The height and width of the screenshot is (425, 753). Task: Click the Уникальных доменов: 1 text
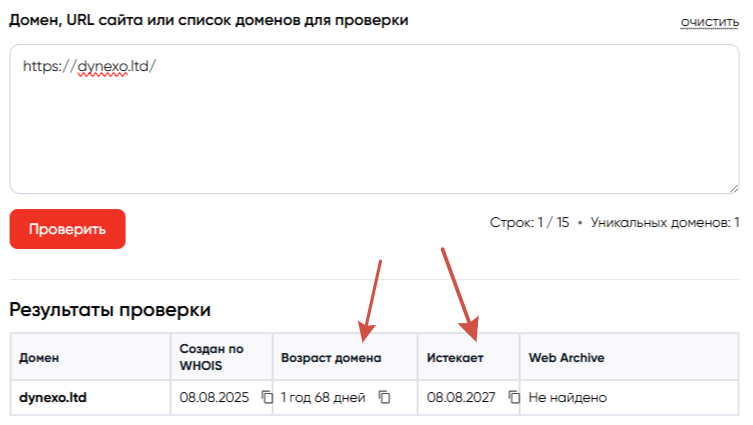(x=665, y=222)
